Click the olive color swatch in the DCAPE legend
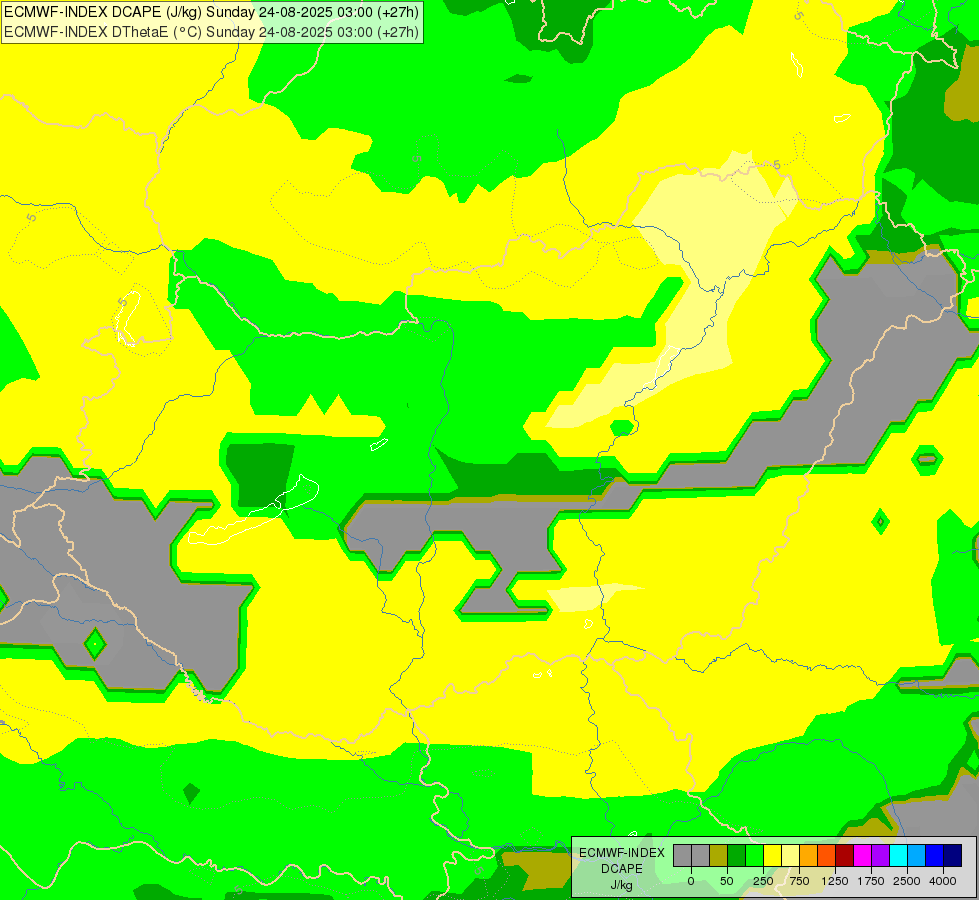Screen dimensions: 979x900 718,856
